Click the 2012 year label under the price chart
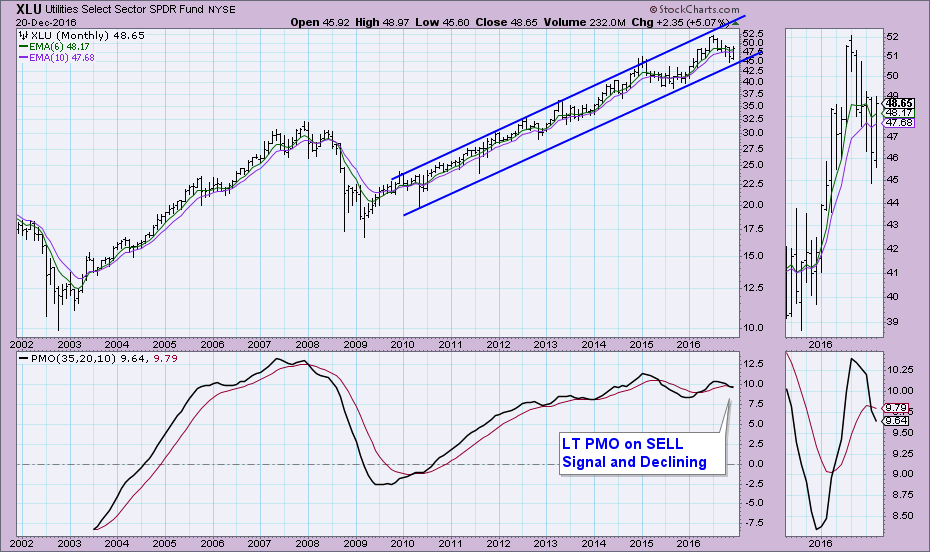 coord(498,344)
